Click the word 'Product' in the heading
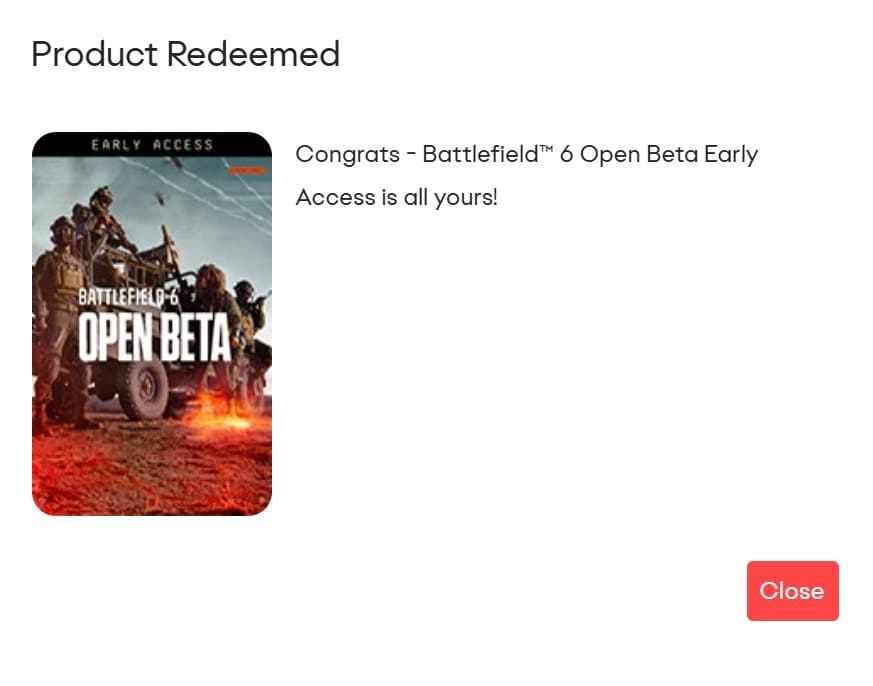This screenshot has width=873, height=686. [94, 54]
